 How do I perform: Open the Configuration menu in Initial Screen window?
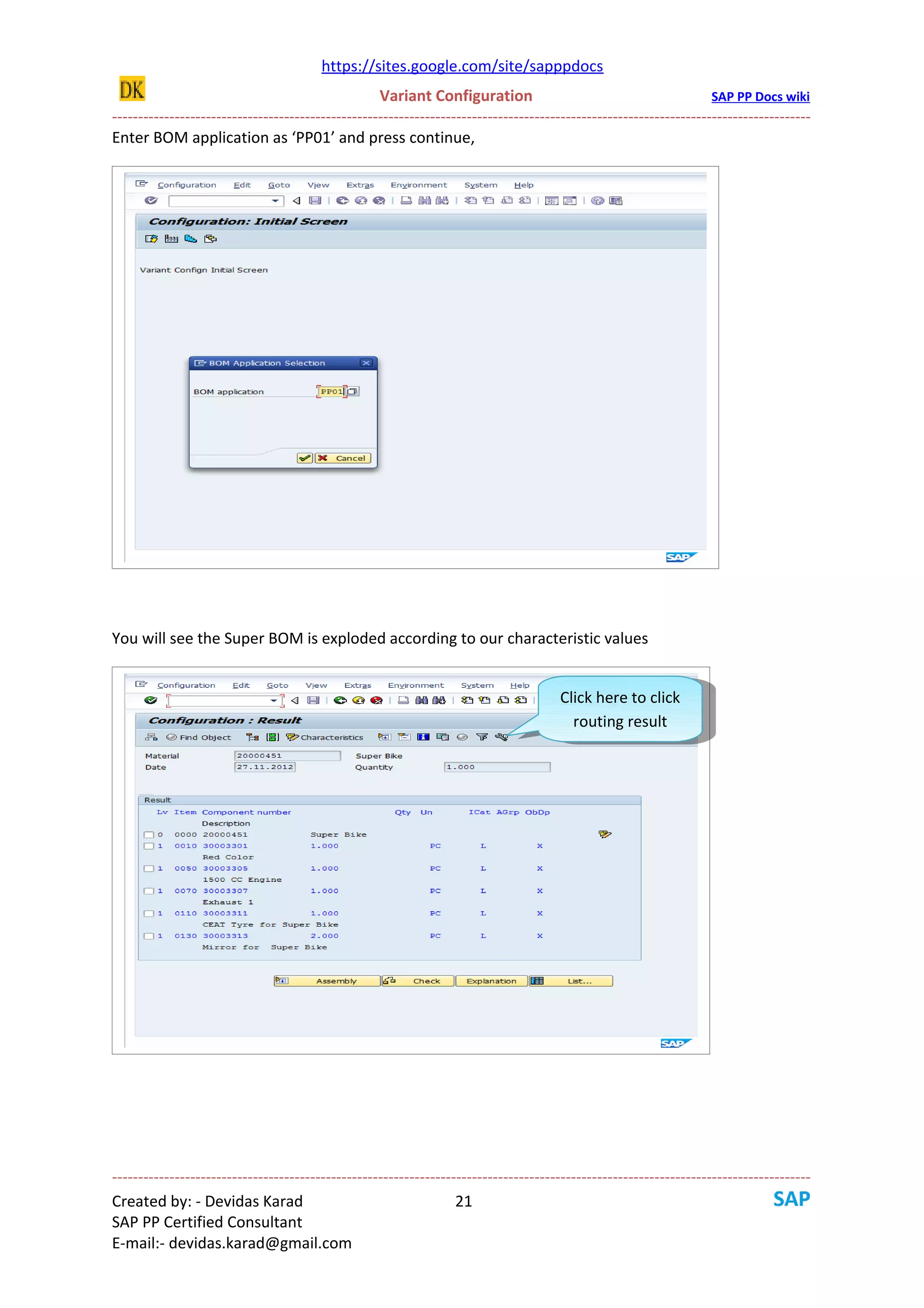point(187,185)
